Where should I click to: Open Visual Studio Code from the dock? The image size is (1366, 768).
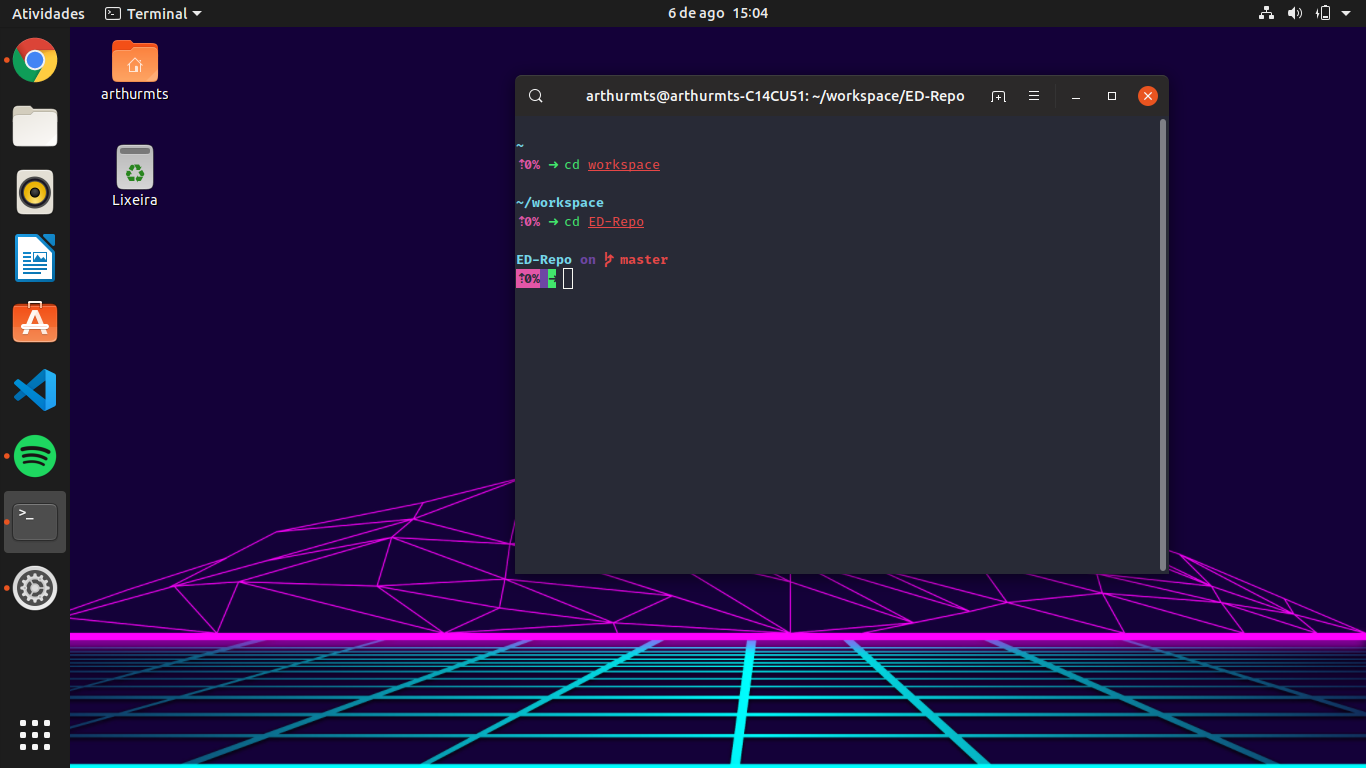coord(34,390)
